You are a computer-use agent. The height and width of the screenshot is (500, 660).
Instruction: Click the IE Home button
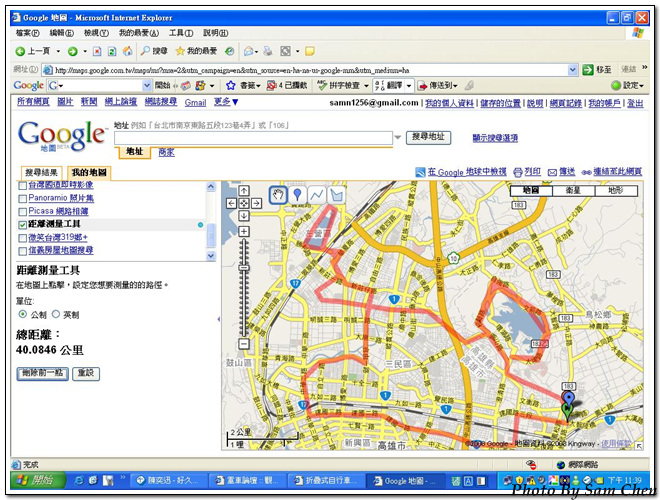tap(127, 51)
